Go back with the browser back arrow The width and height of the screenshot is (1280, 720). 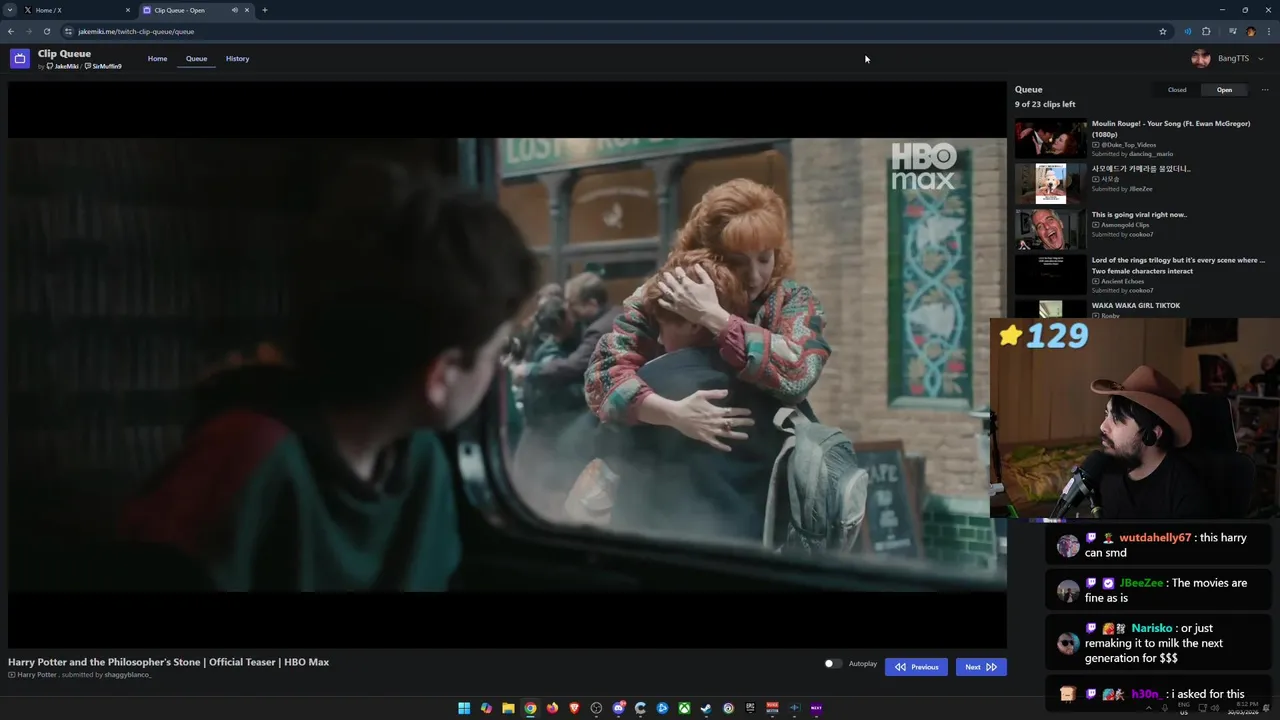pos(11,31)
